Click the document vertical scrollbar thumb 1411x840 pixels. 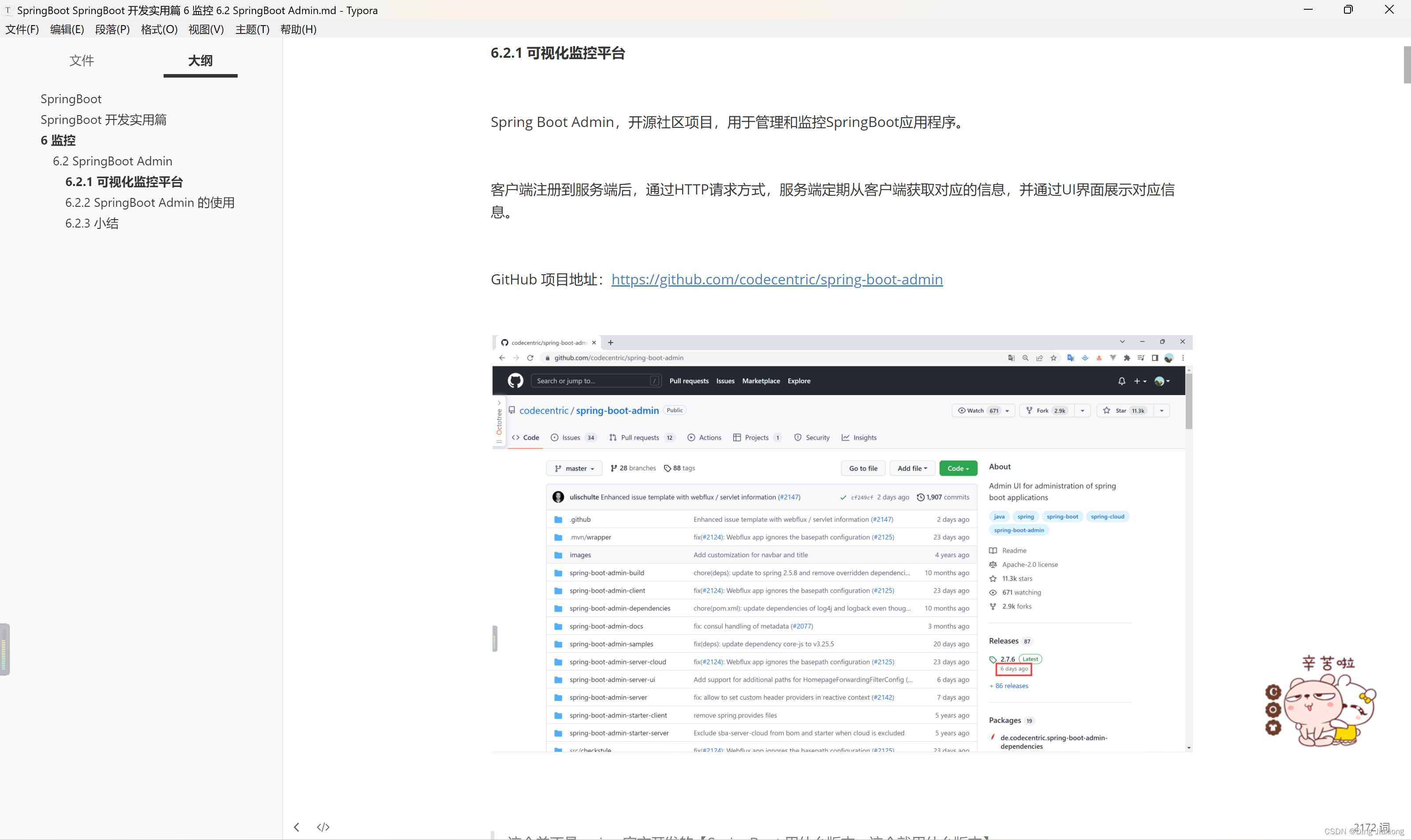(1407, 64)
